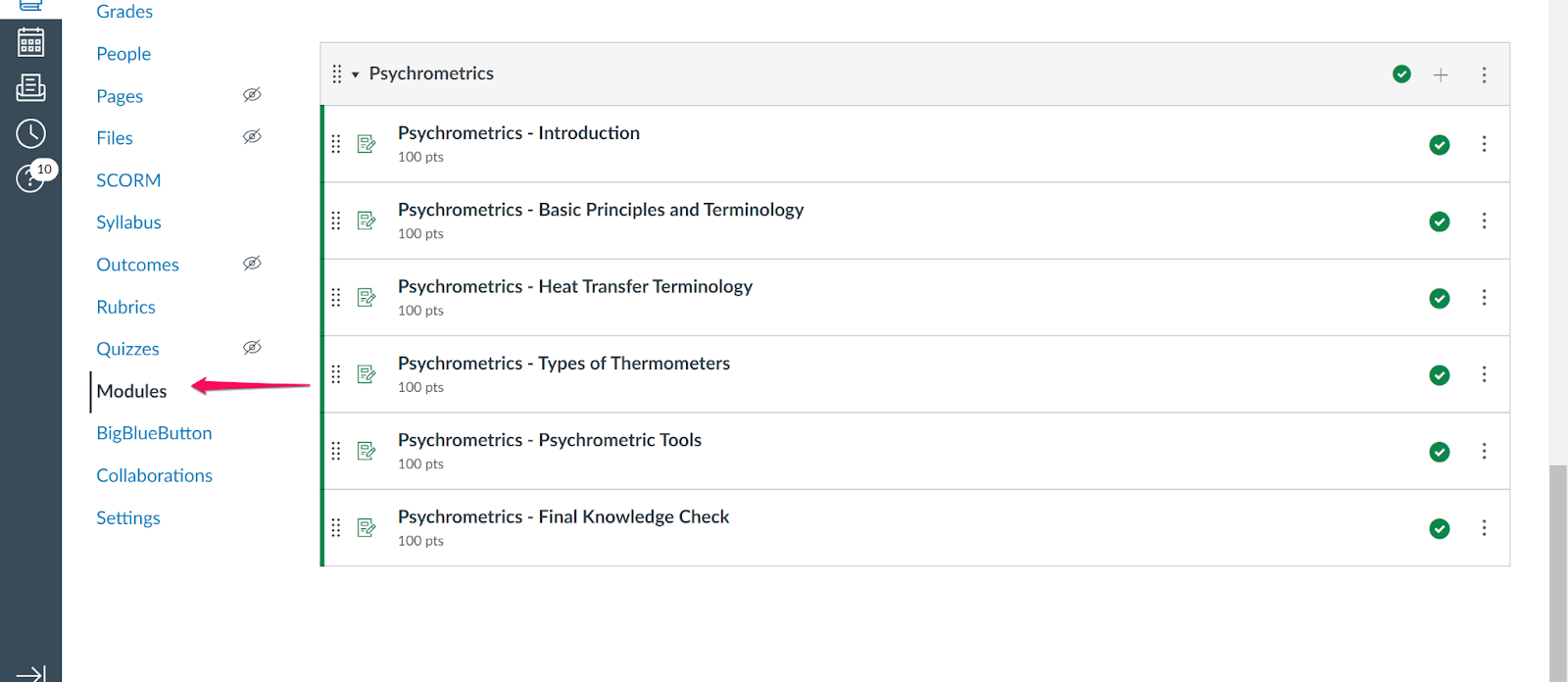Collapse the Psychrometrics module with the triangle
Viewport: 1568px width, 682px height.
(x=355, y=74)
